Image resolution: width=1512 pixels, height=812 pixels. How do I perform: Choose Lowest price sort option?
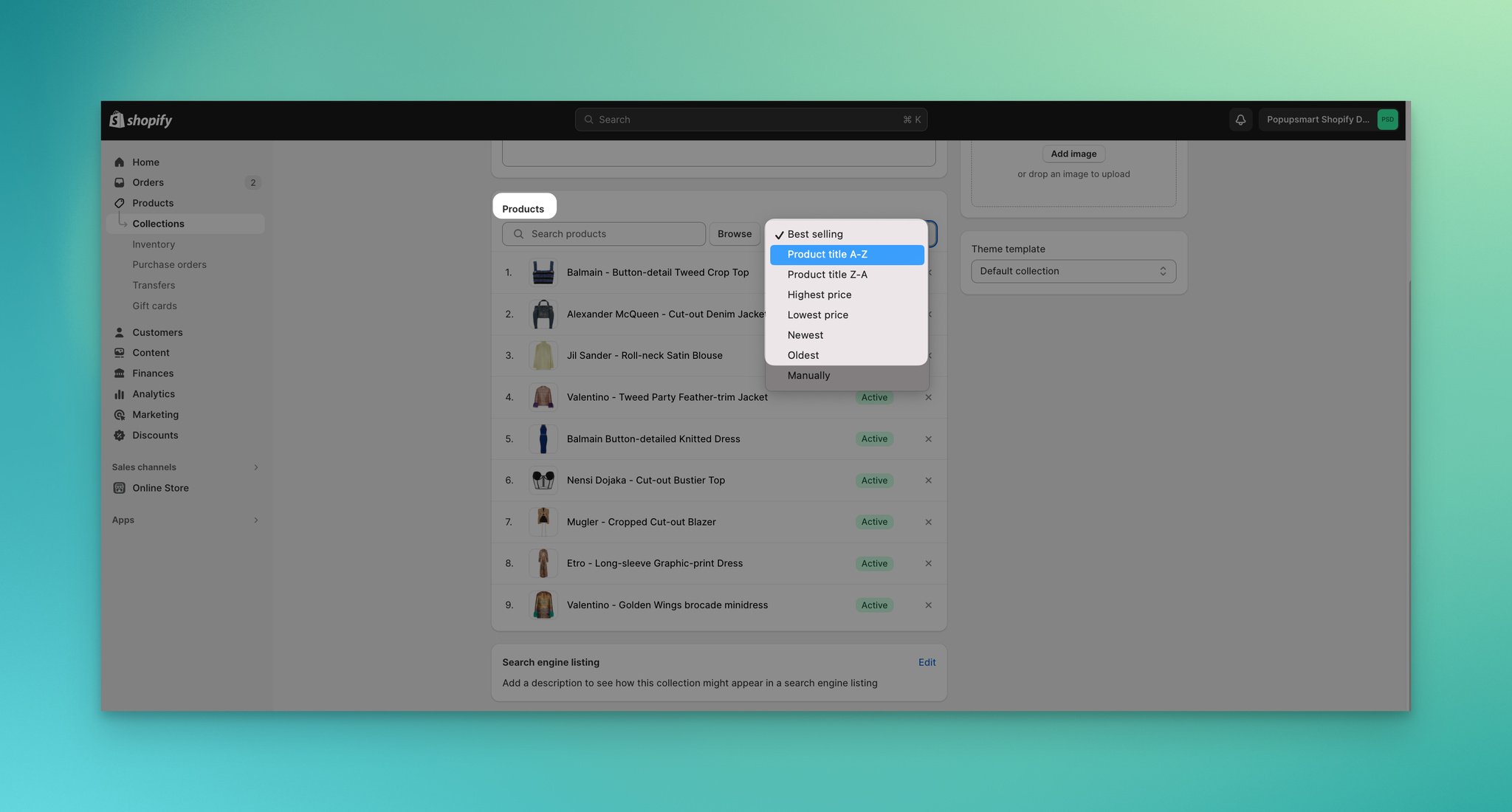[x=847, y=315]
